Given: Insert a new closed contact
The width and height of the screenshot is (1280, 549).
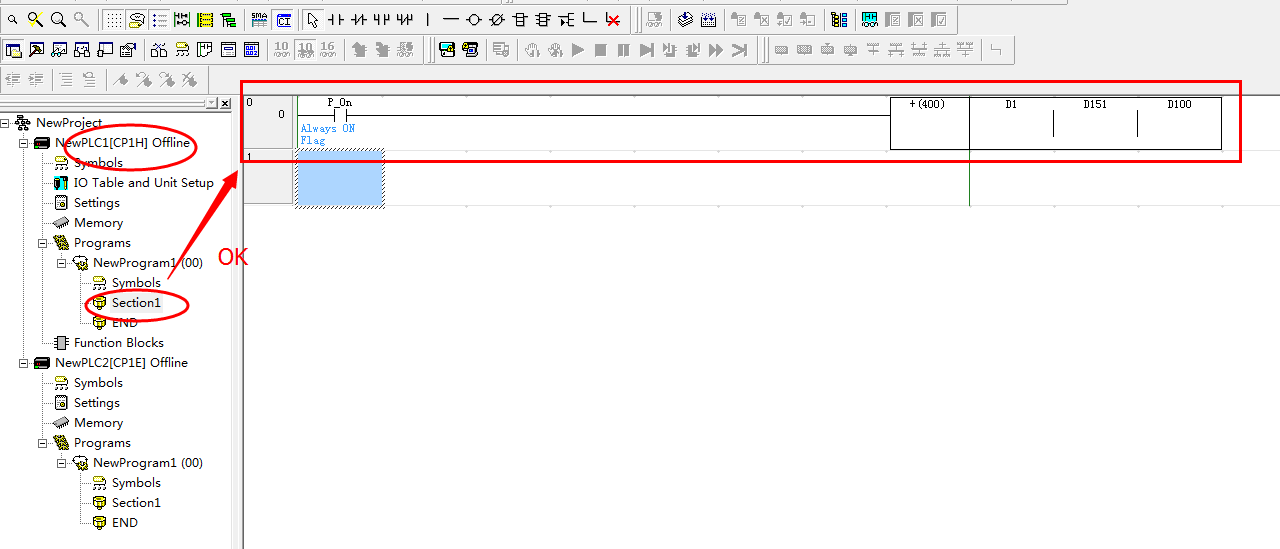Looking at the screenshot, I should pos(359,19).
